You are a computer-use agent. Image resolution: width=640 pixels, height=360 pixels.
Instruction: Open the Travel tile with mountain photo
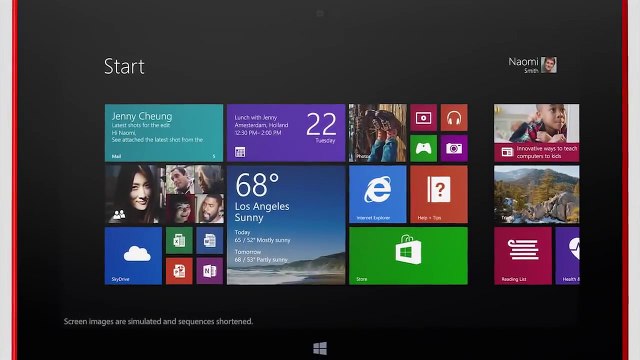click(x=536, y=194)
